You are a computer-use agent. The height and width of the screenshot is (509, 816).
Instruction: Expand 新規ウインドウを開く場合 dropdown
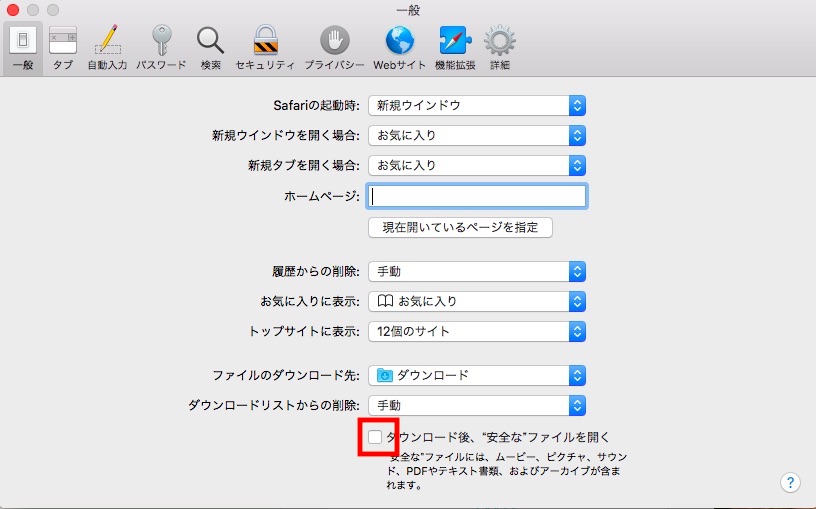(477, 136)
